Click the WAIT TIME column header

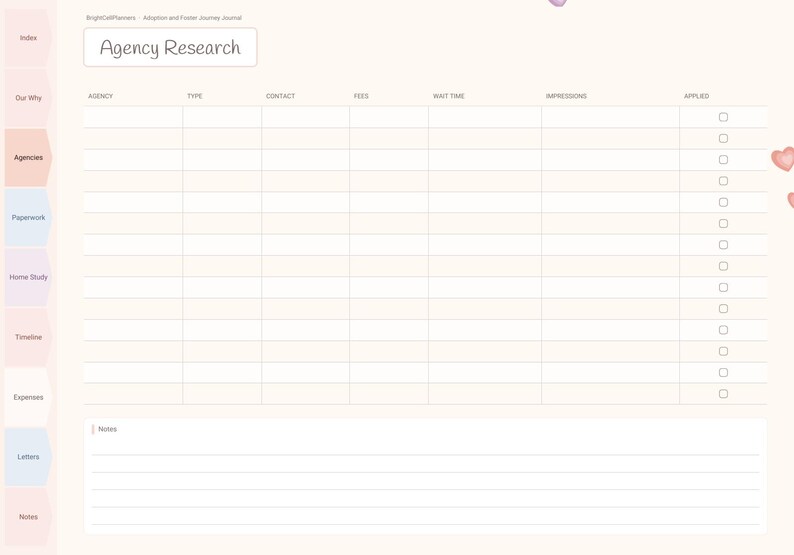coord(449,96)
